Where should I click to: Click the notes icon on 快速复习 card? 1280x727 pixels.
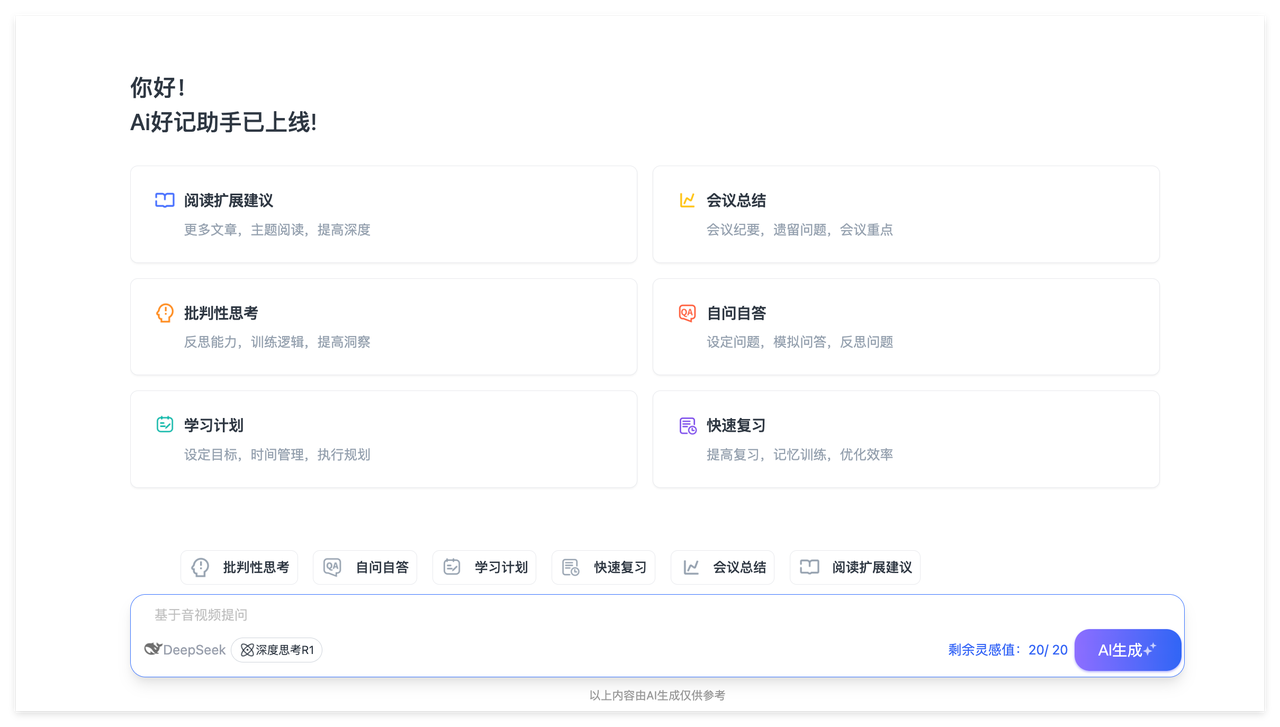(x=687, y=426)
